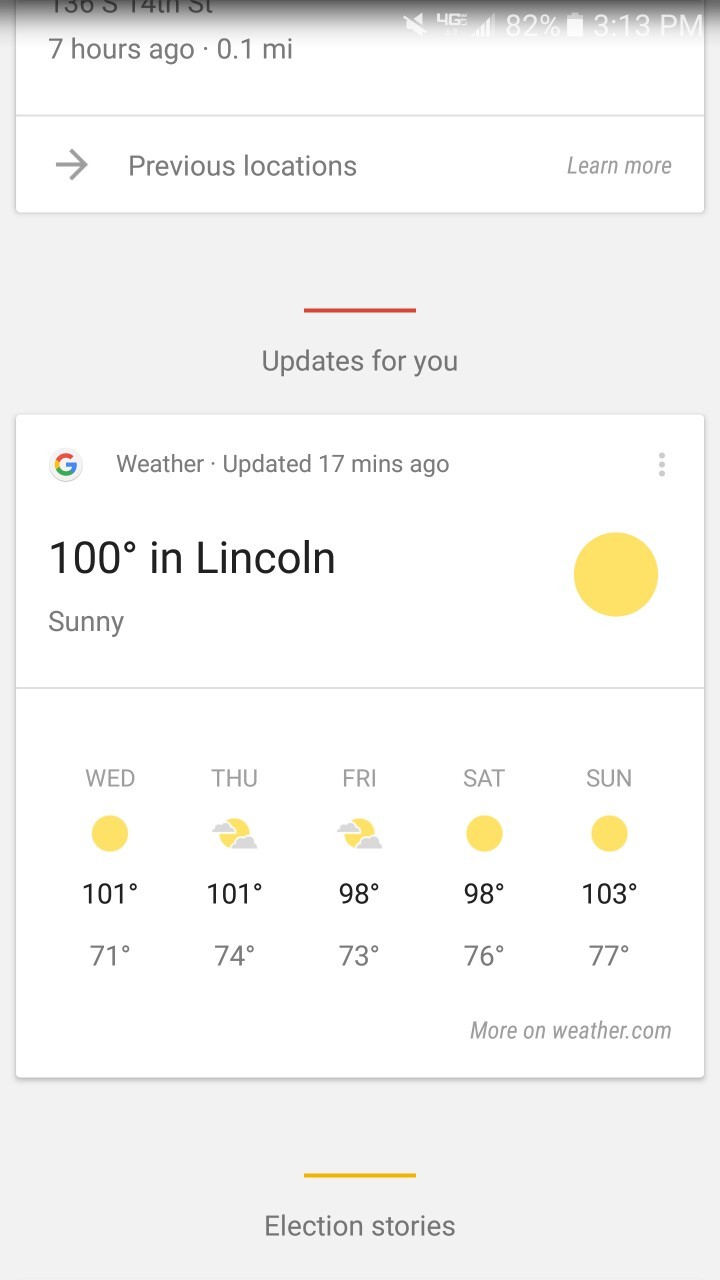720x1280 pixels.
Task: Tap Sunday's 103° high temperature
Action: tap(609, 893)
